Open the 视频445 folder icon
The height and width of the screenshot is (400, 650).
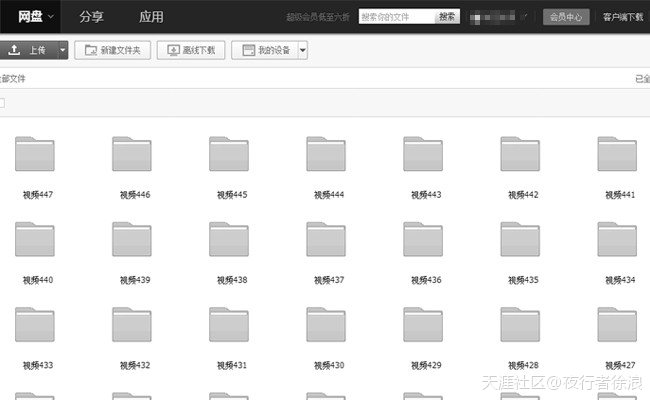point(229,154)
